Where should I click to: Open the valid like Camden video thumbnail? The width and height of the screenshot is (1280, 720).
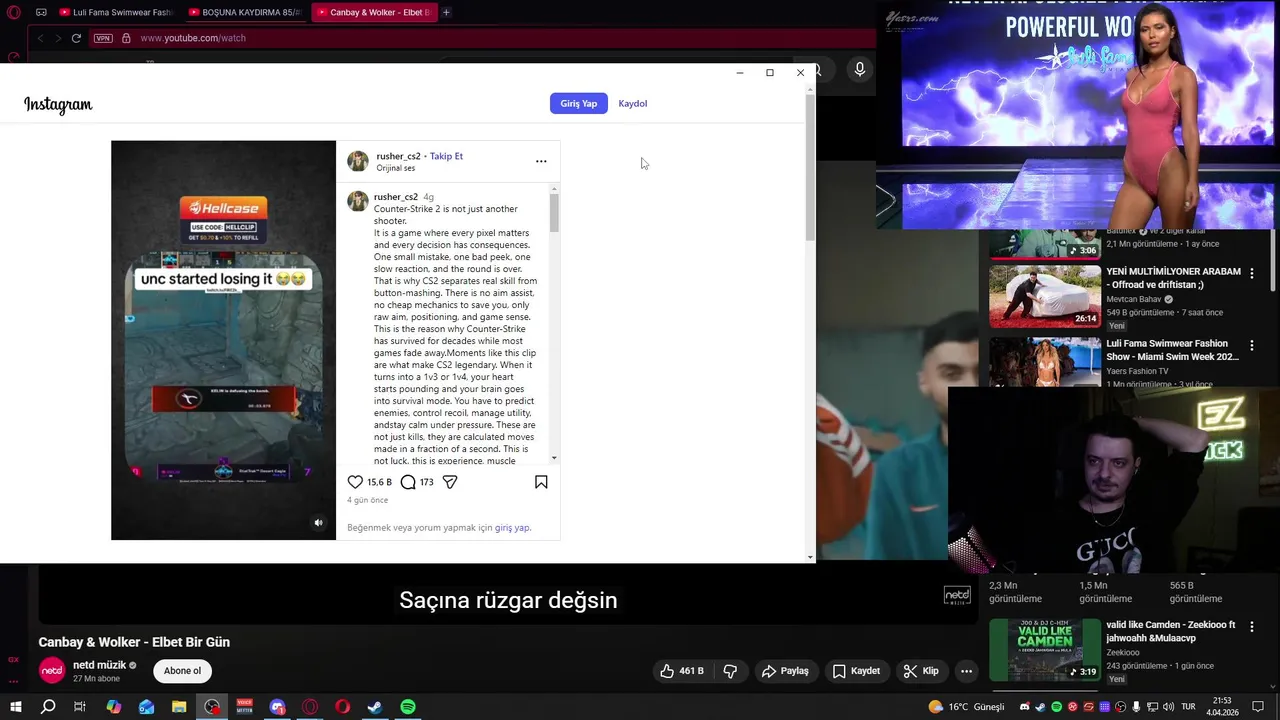pos(1044,650)
